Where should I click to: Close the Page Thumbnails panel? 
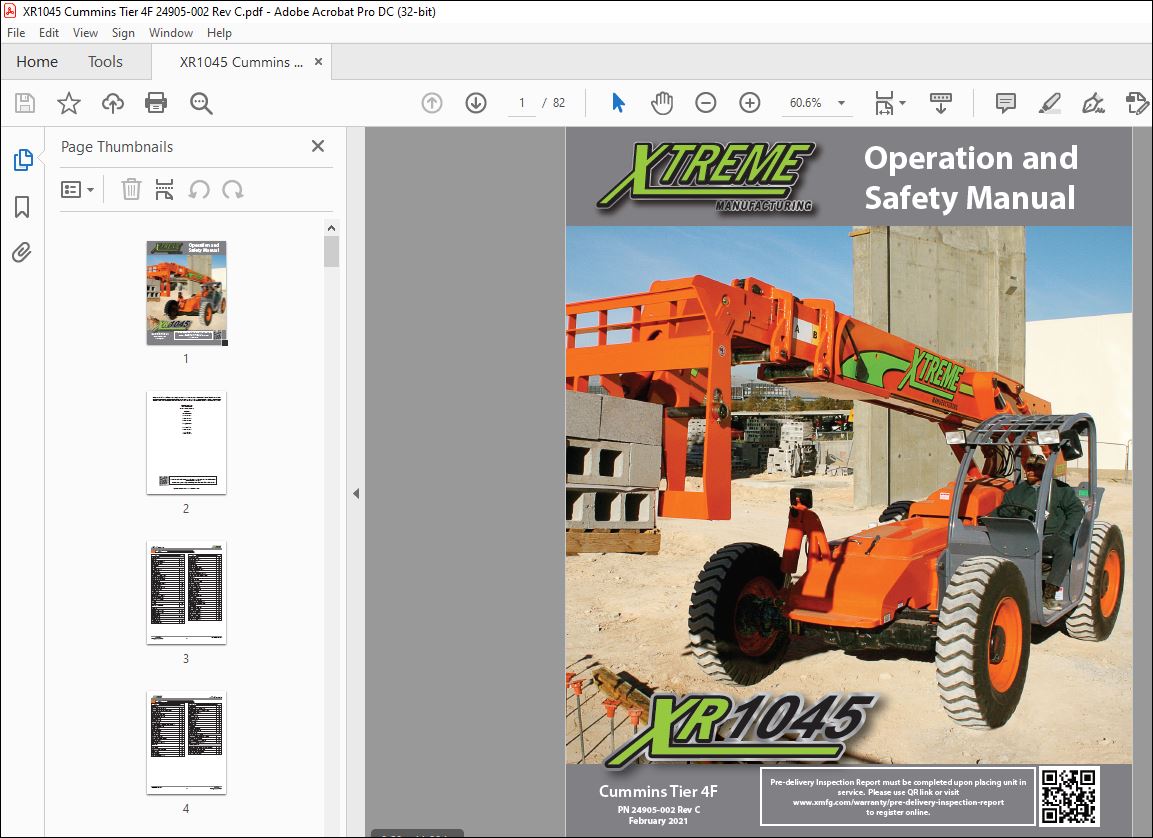(318, 146)
